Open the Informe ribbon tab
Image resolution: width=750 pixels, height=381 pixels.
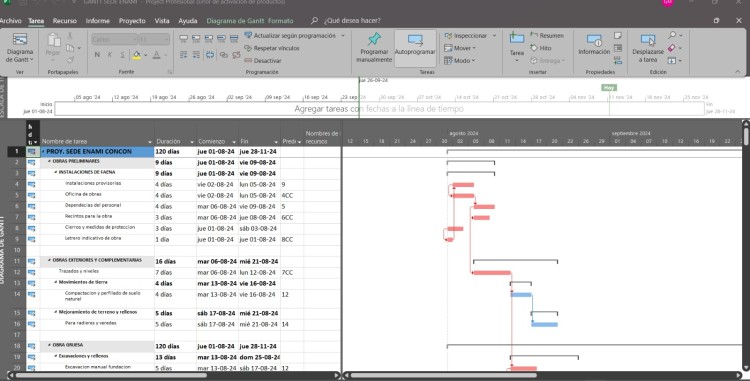(98, 21)
